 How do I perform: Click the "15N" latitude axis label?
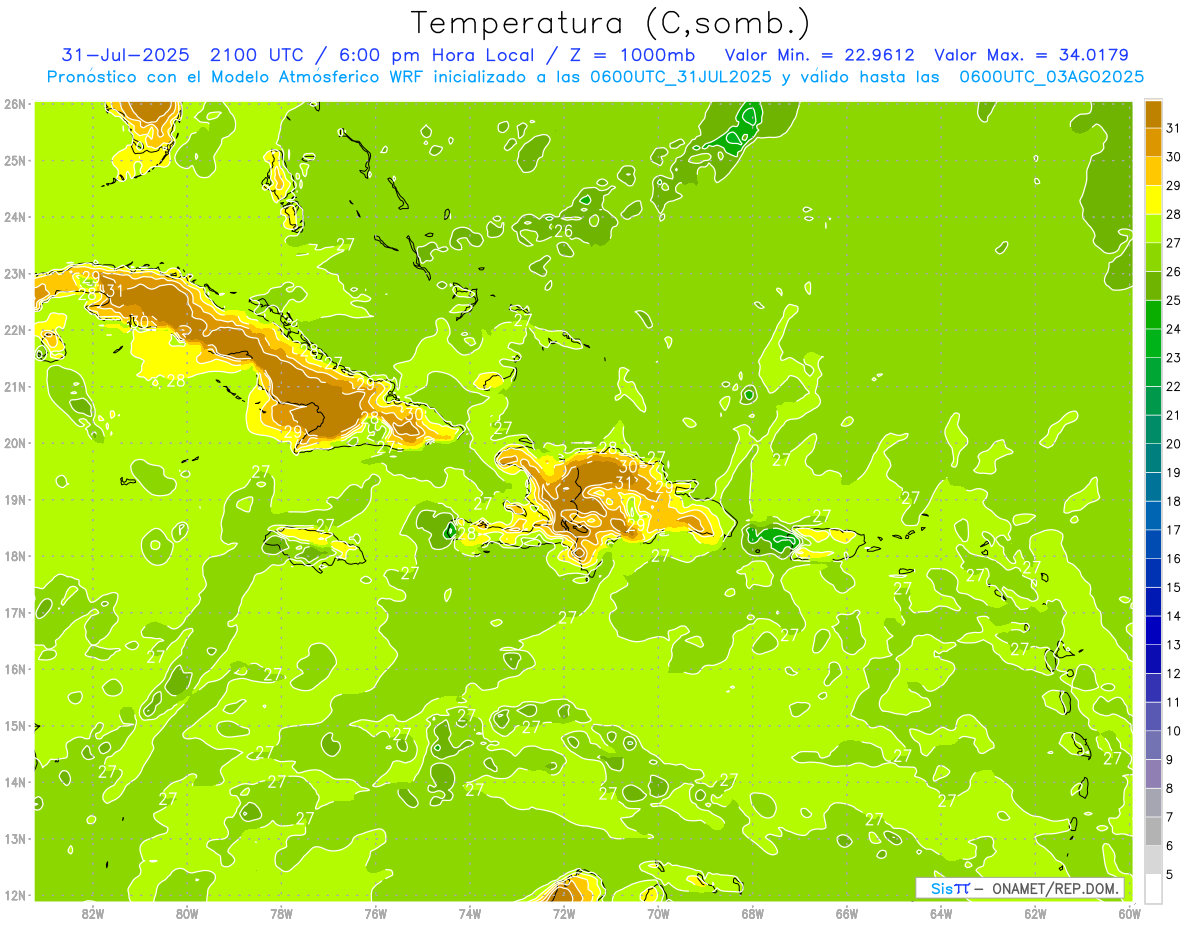[14, 726]
